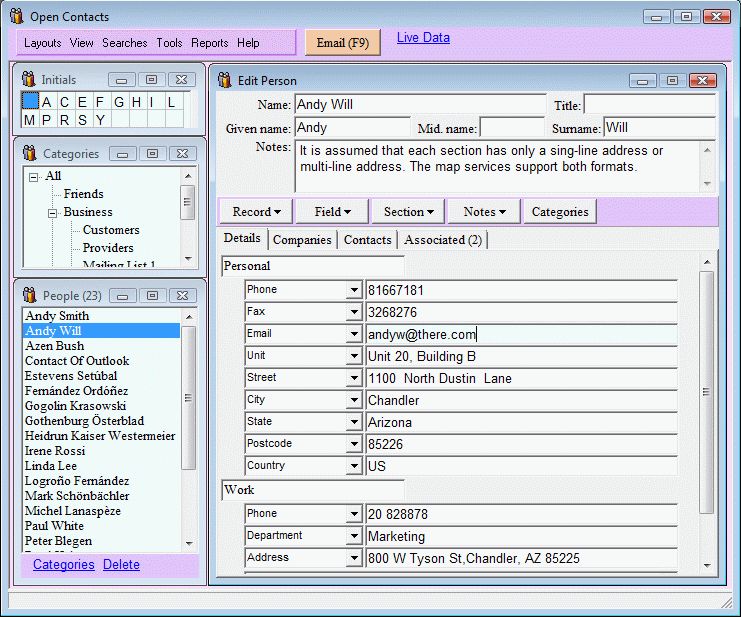The height and width of the screenshot is (617, 741).
Task: Click the Title input field
Action: click(650, 104)
